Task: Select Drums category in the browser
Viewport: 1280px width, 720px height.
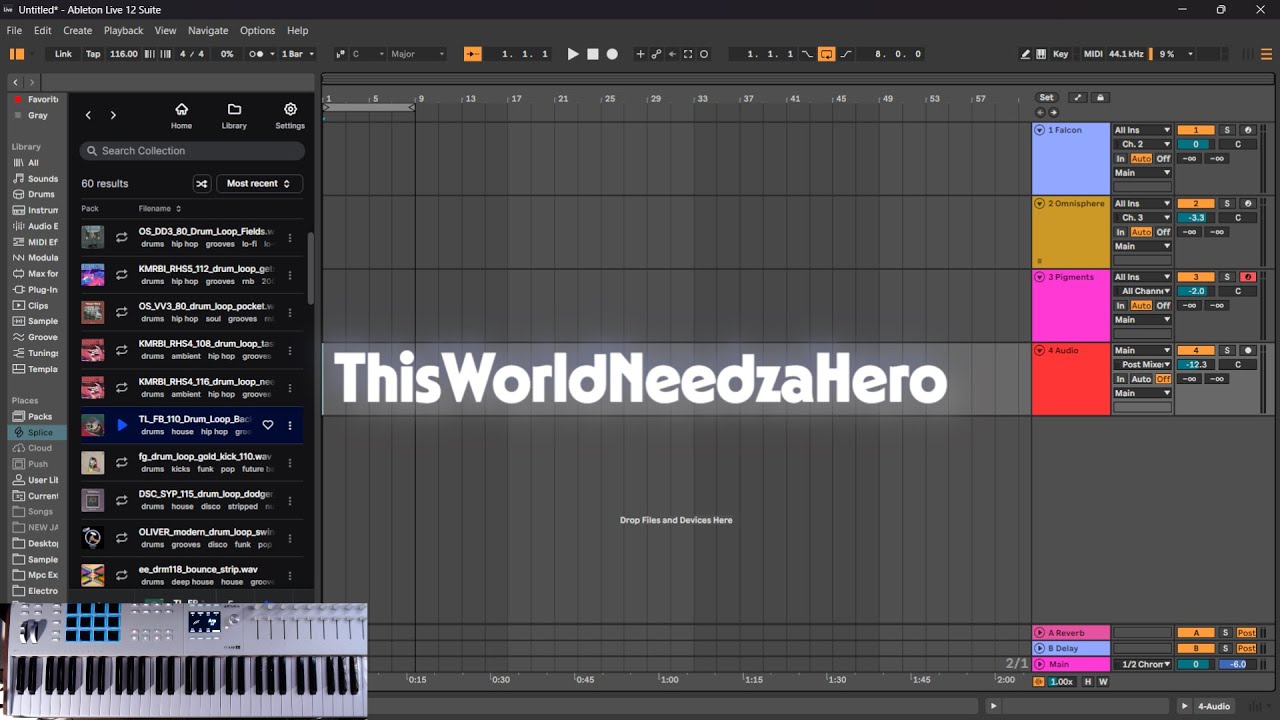Action: pyautogui.click(x=40, y=195)
